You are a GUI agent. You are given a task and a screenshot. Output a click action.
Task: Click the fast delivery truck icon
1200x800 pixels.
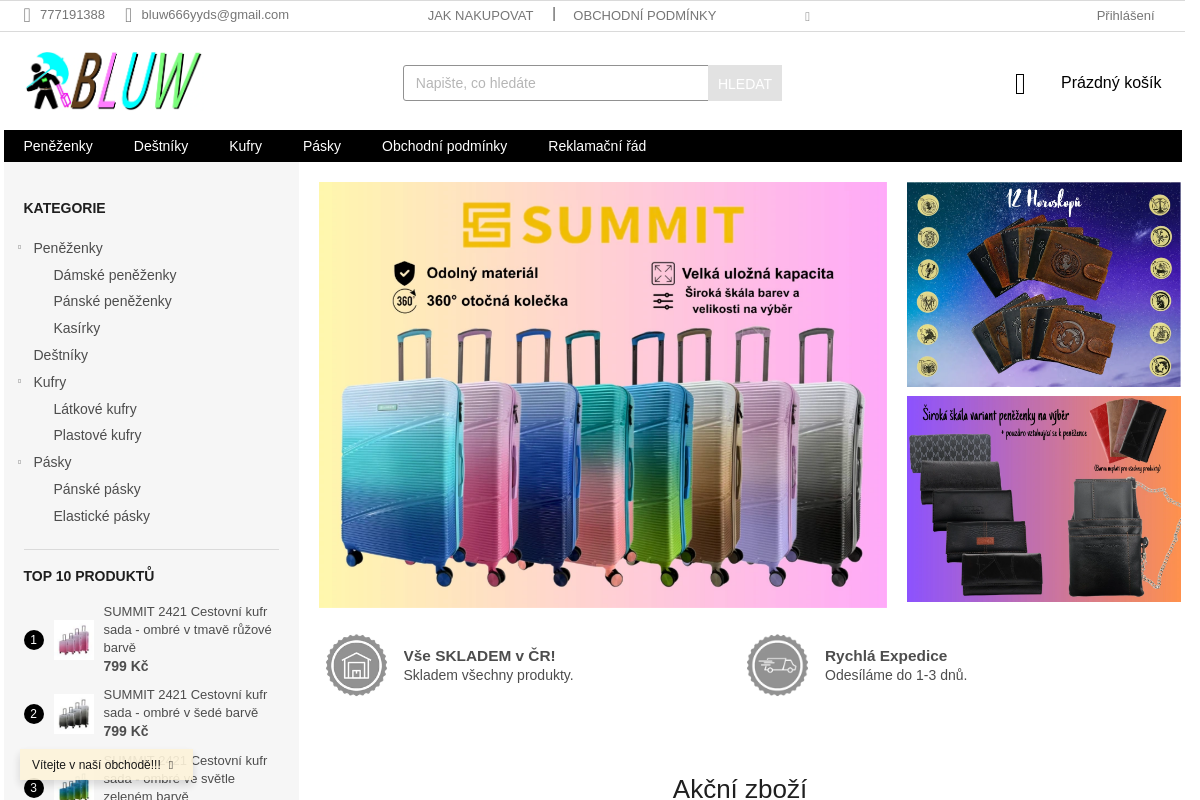coord(777,665)
